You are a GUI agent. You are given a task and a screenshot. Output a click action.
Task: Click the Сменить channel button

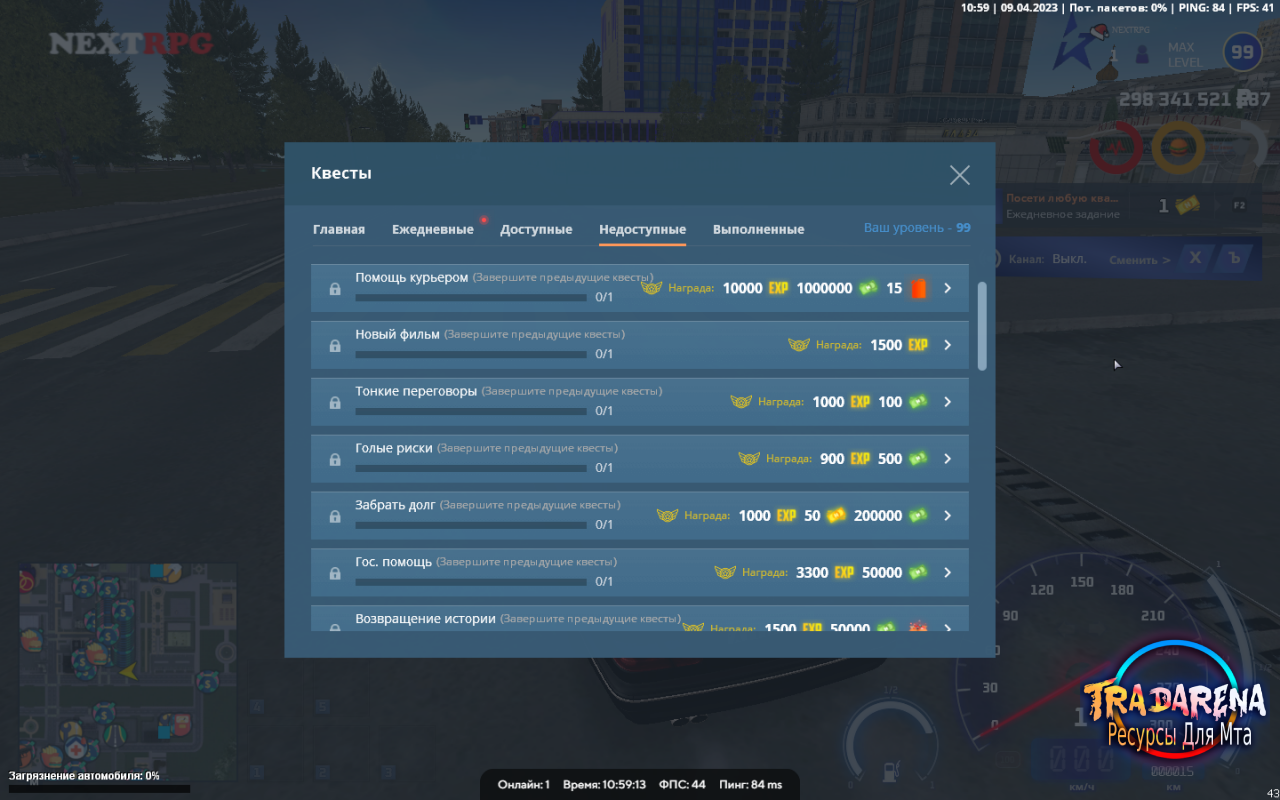1140,260
